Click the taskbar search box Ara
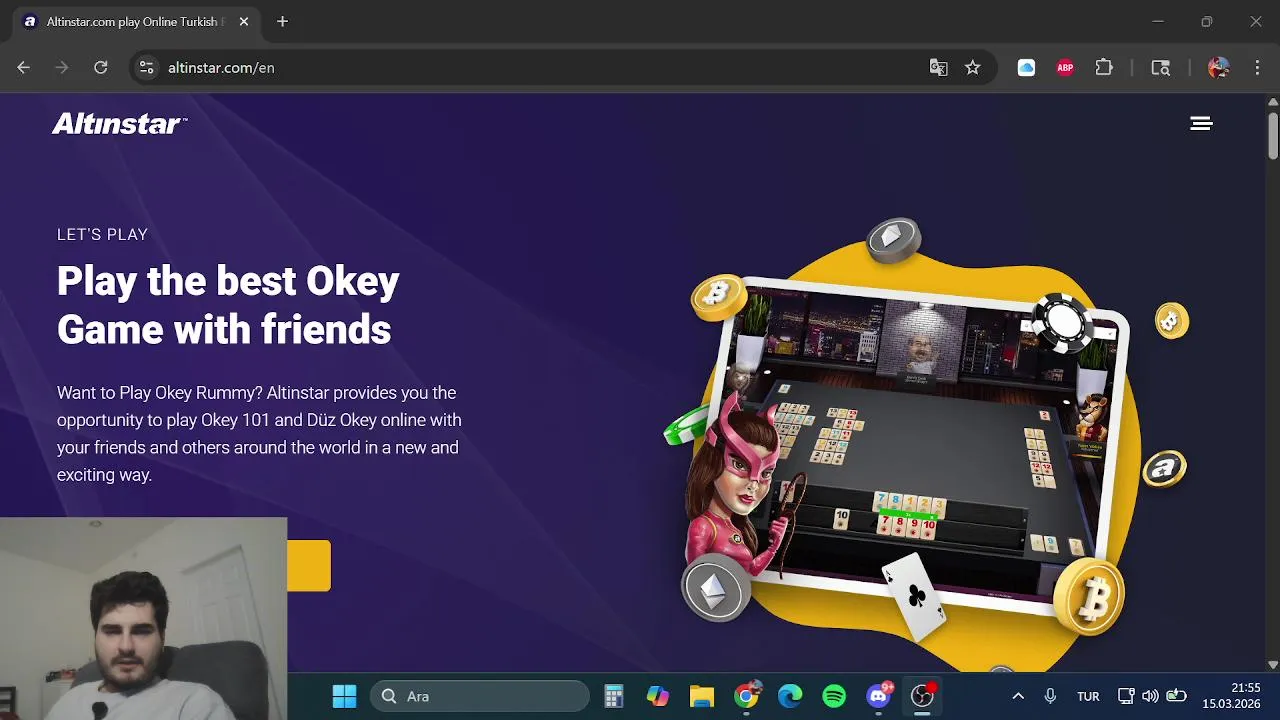The height and width of the screenshot is (720, 1280). coord(480,696)
